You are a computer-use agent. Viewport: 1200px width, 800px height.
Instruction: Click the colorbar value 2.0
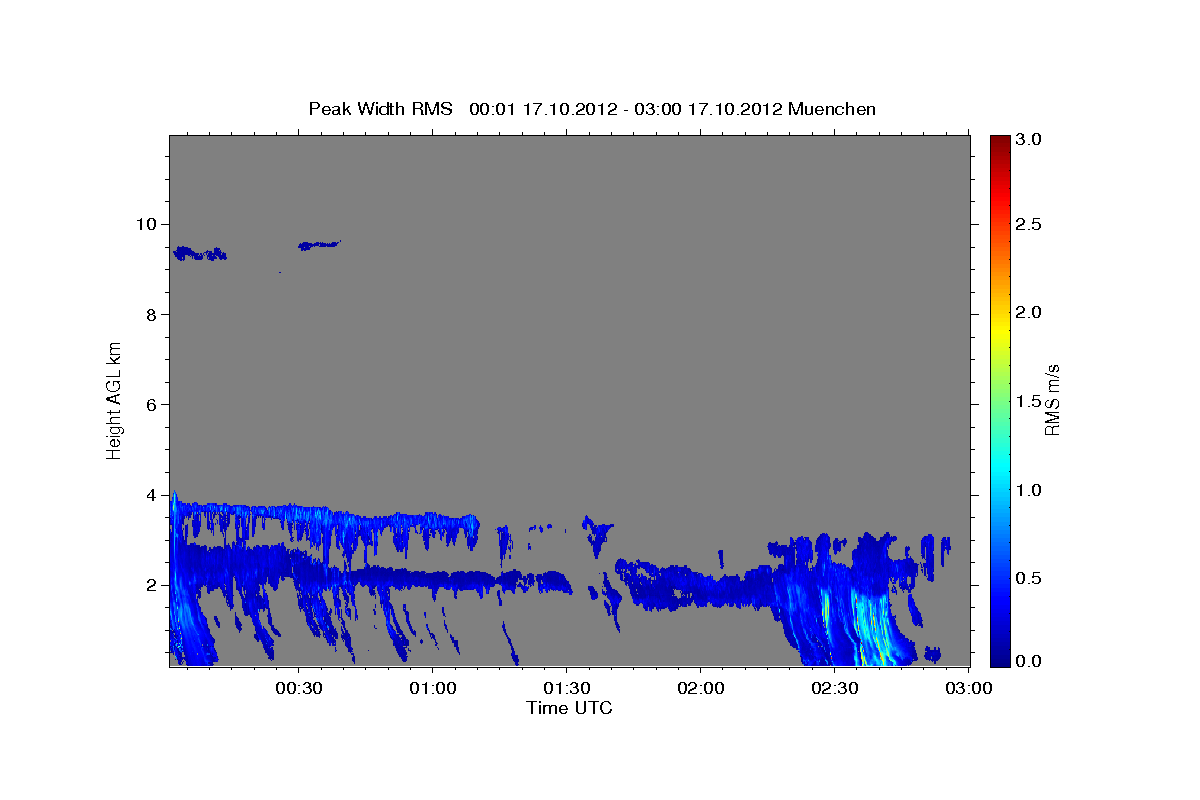1030,313
